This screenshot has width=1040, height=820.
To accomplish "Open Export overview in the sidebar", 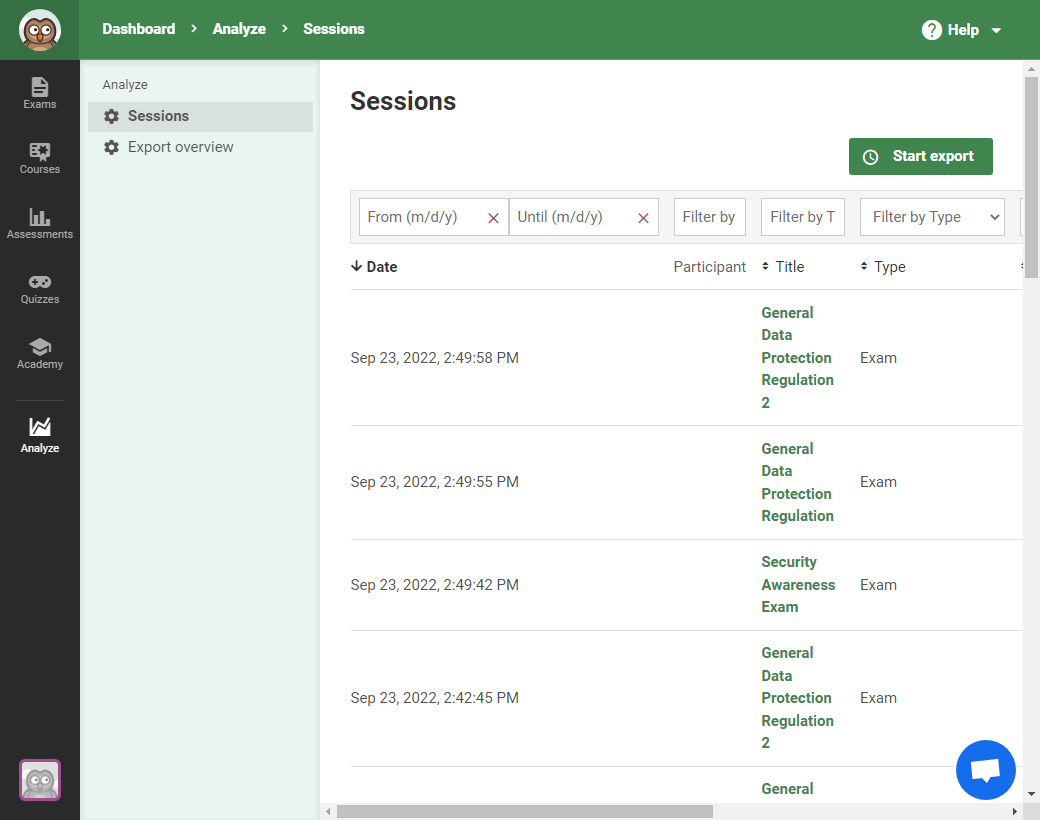I will point(180,147).
